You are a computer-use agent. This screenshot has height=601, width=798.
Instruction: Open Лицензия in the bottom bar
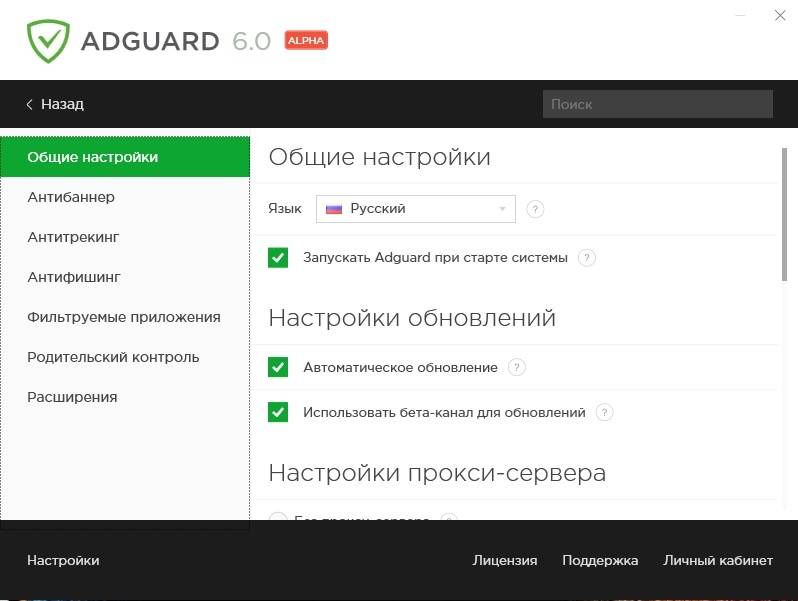(505, 560)
